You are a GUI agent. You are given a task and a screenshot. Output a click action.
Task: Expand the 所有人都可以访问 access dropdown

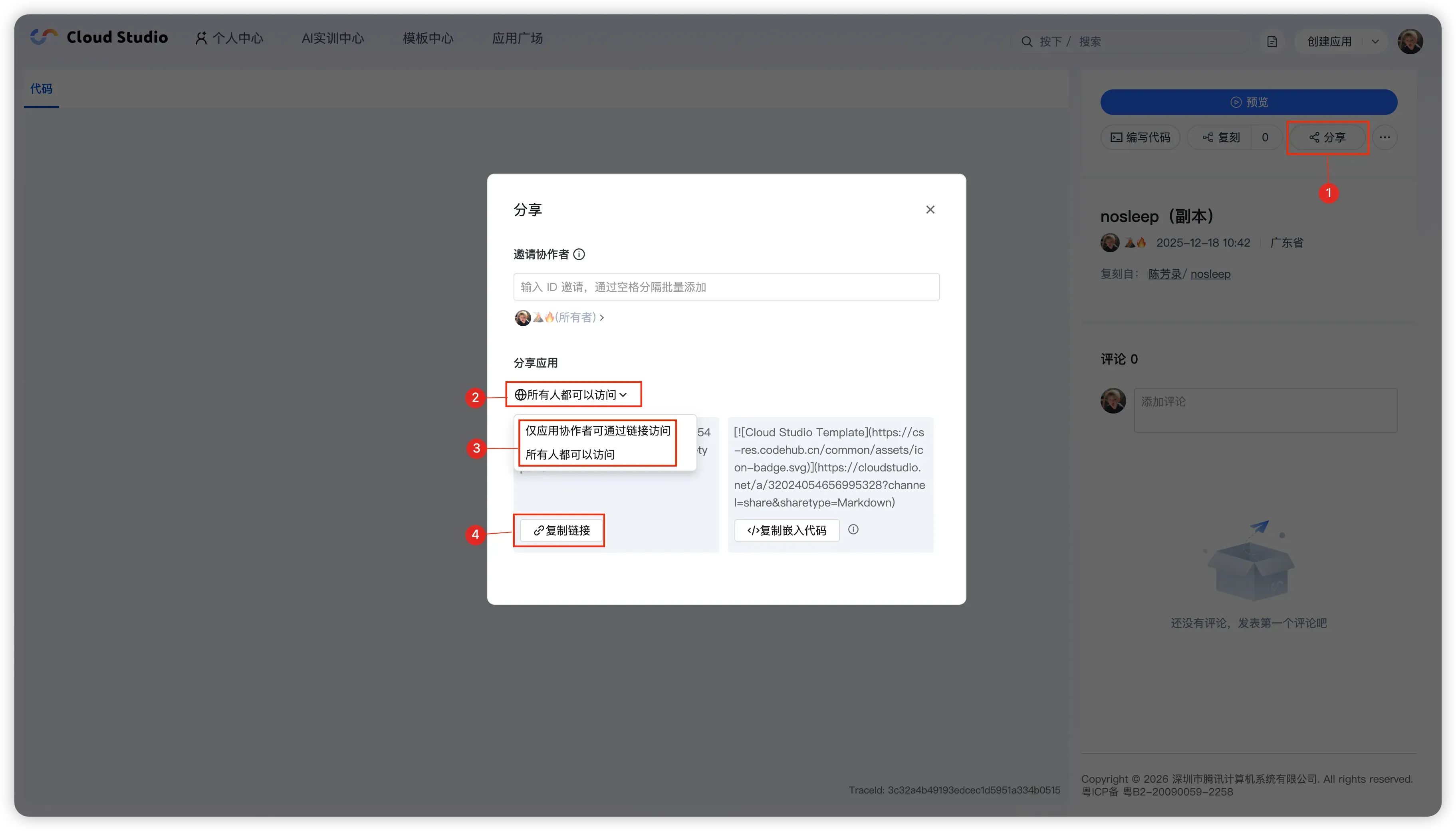571,394
